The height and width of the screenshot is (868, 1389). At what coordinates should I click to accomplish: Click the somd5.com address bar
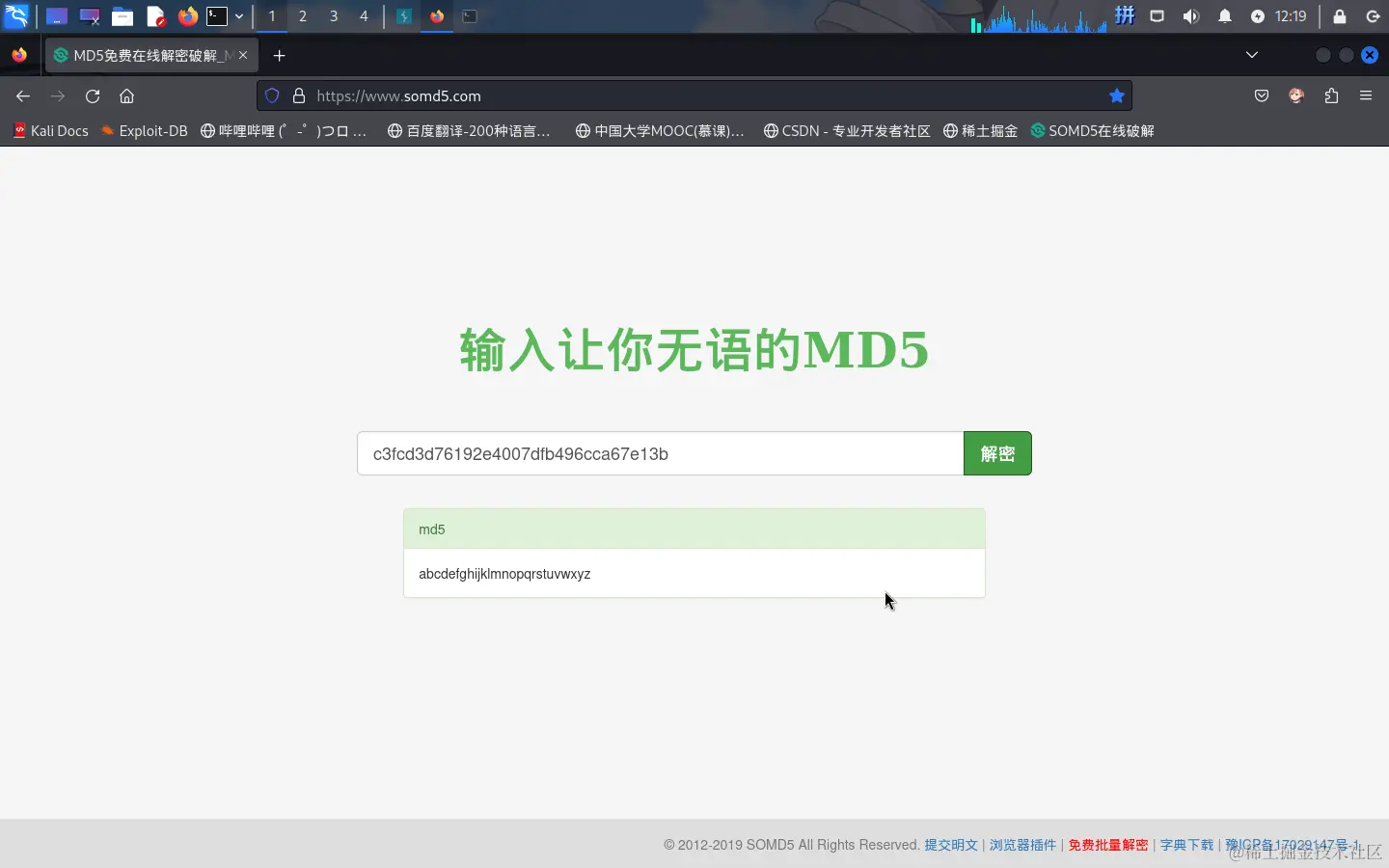(694, 95)
